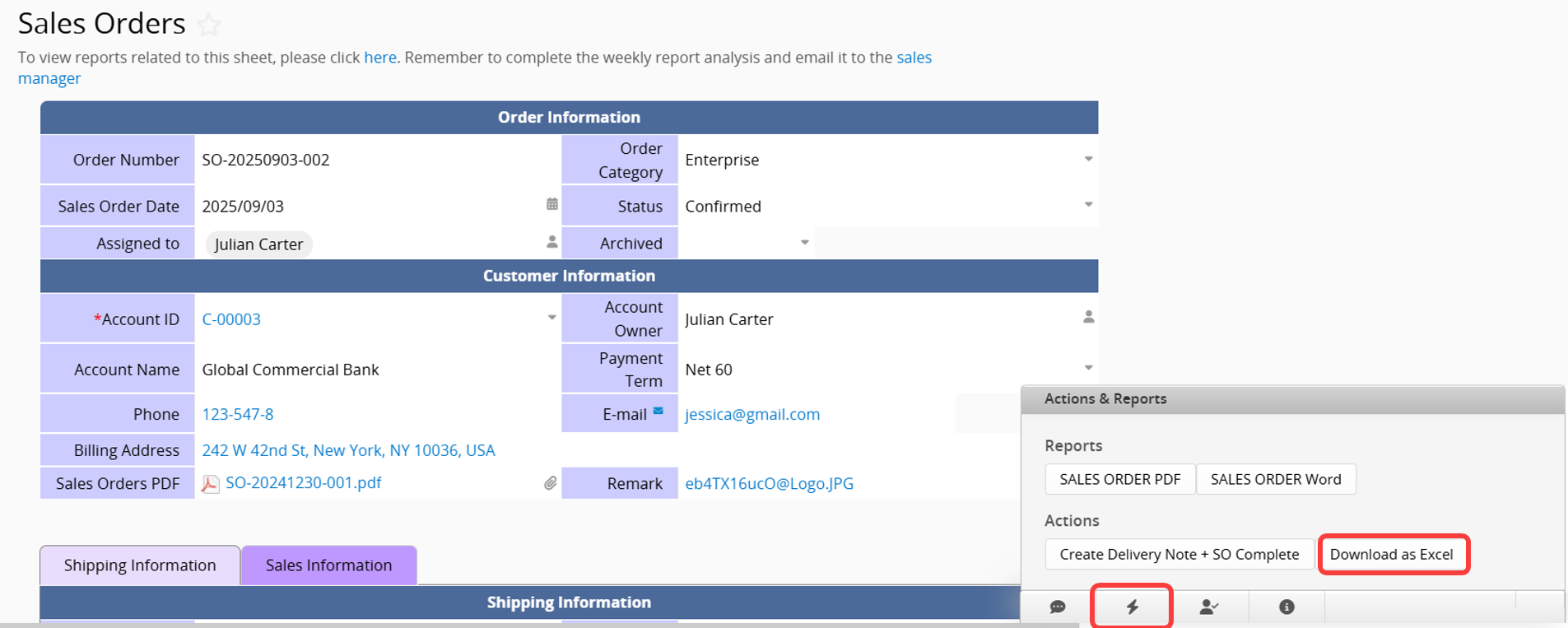Switch to the Shipping Information tab

tap(140, 565)
